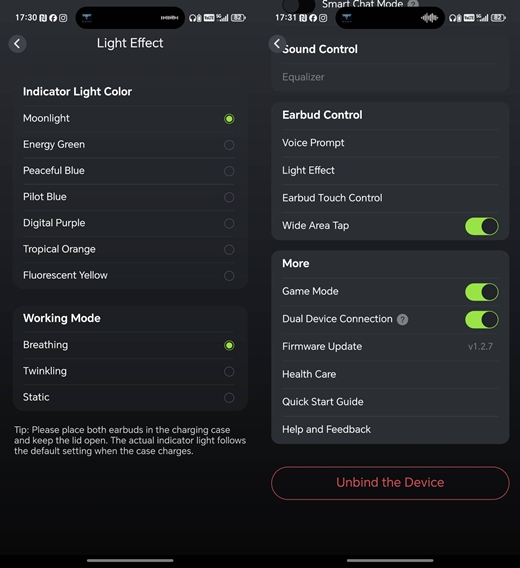
Task: Tap audio waveform icon in right notch pill
Action: [x=429, y=17]
